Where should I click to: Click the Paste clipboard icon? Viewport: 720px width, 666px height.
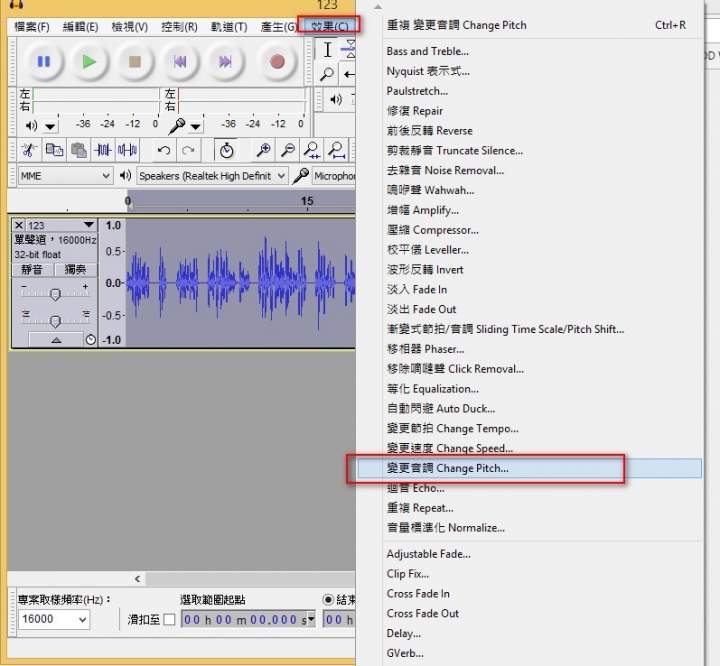[79, 150]
